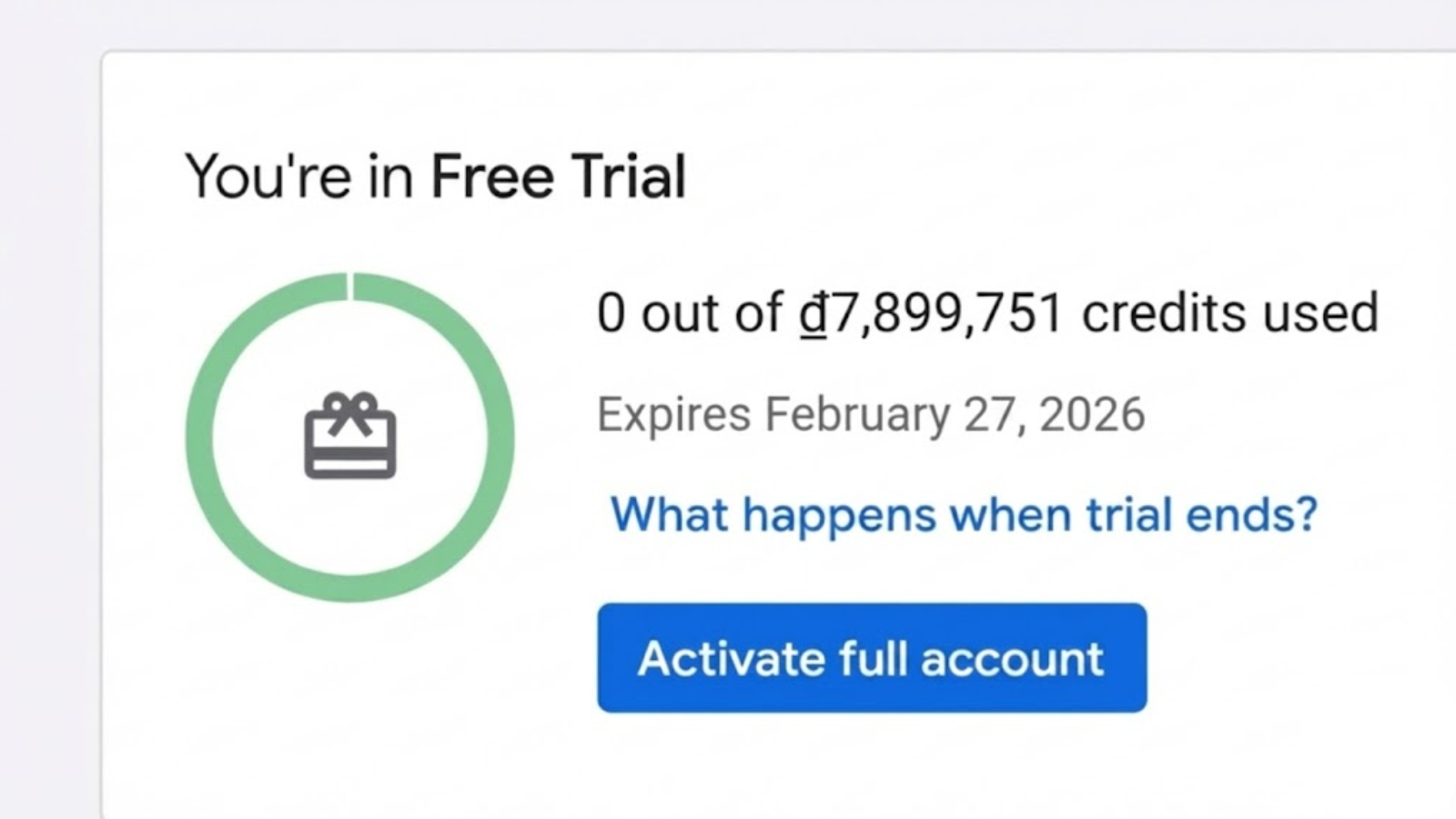This screenshot has width=1456, height=819.
Task: Click the "You're in Free Trial" heading
Action: [x=435, y=177]
